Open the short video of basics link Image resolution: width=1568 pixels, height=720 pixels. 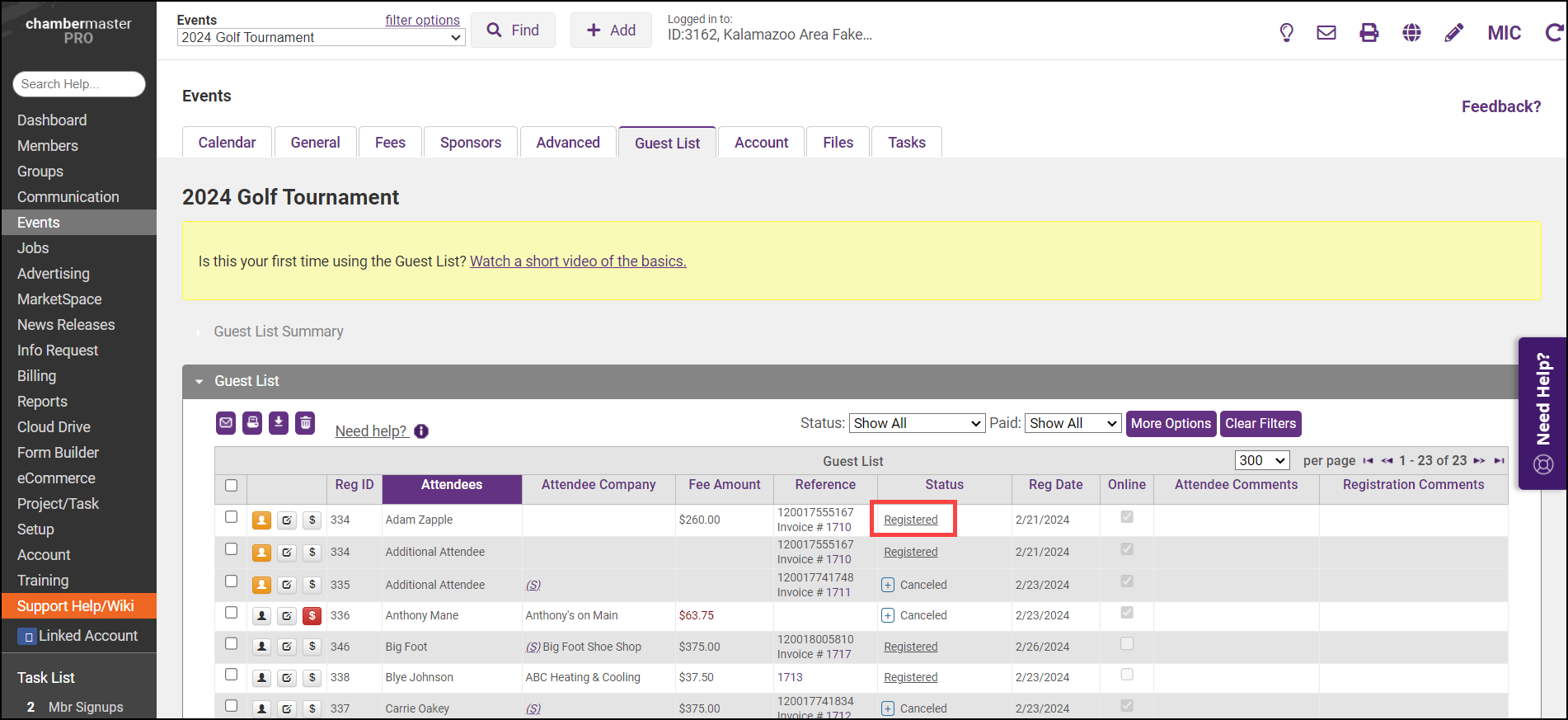(578, 261)
